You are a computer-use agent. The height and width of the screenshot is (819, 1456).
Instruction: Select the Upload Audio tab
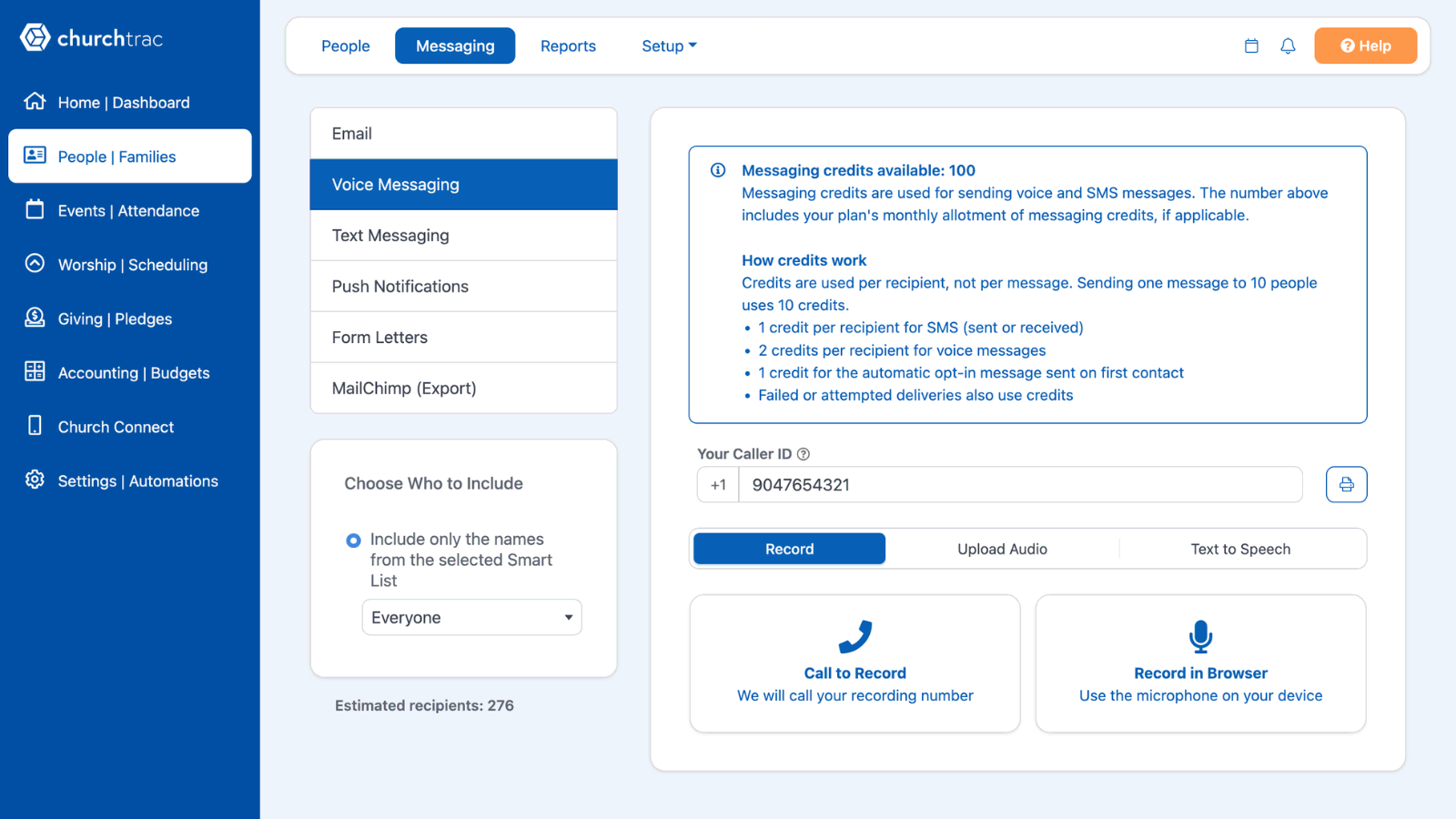(1002, 549)
